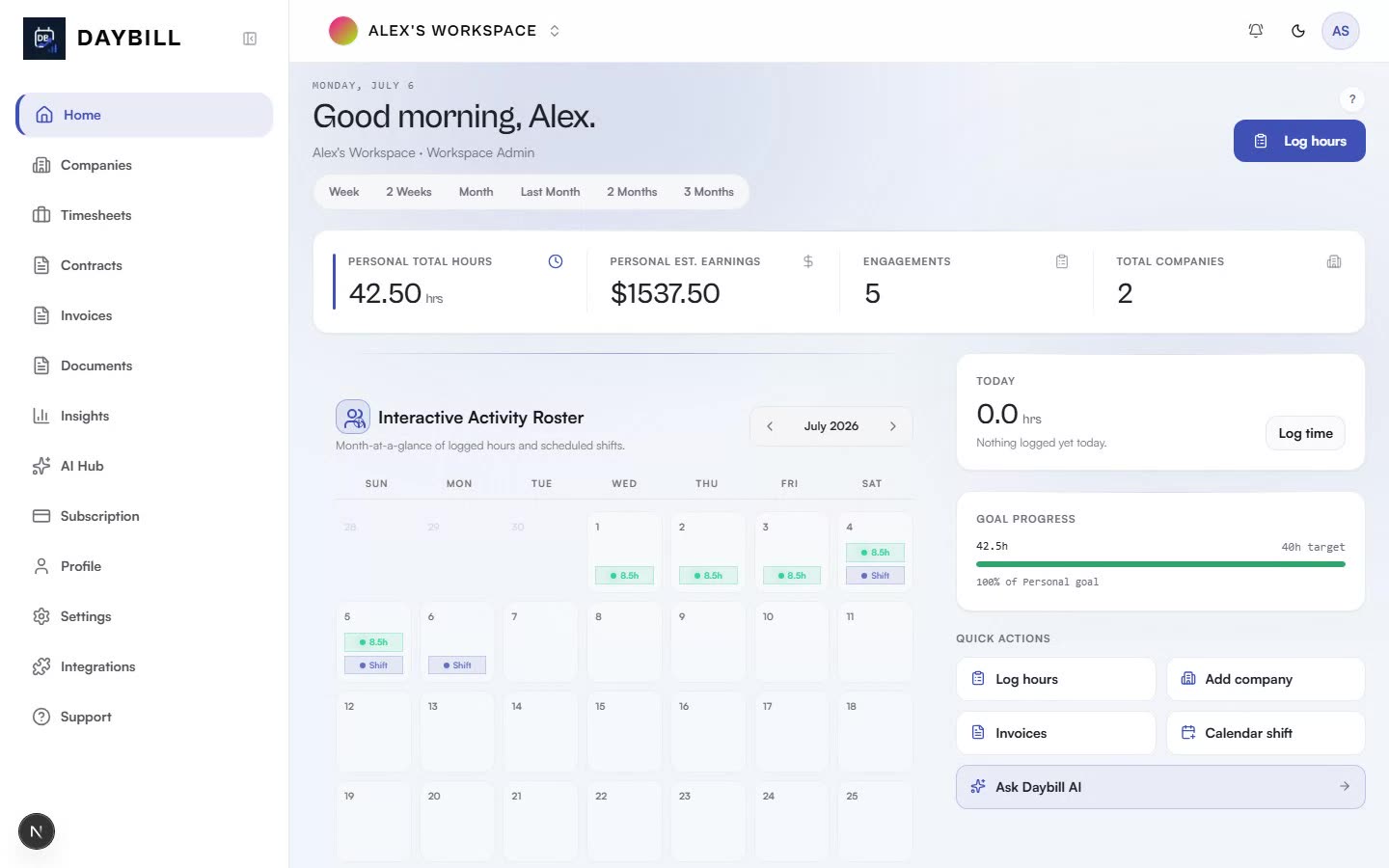
Task: Select the Last Month range tab
Action: (551, 192)
